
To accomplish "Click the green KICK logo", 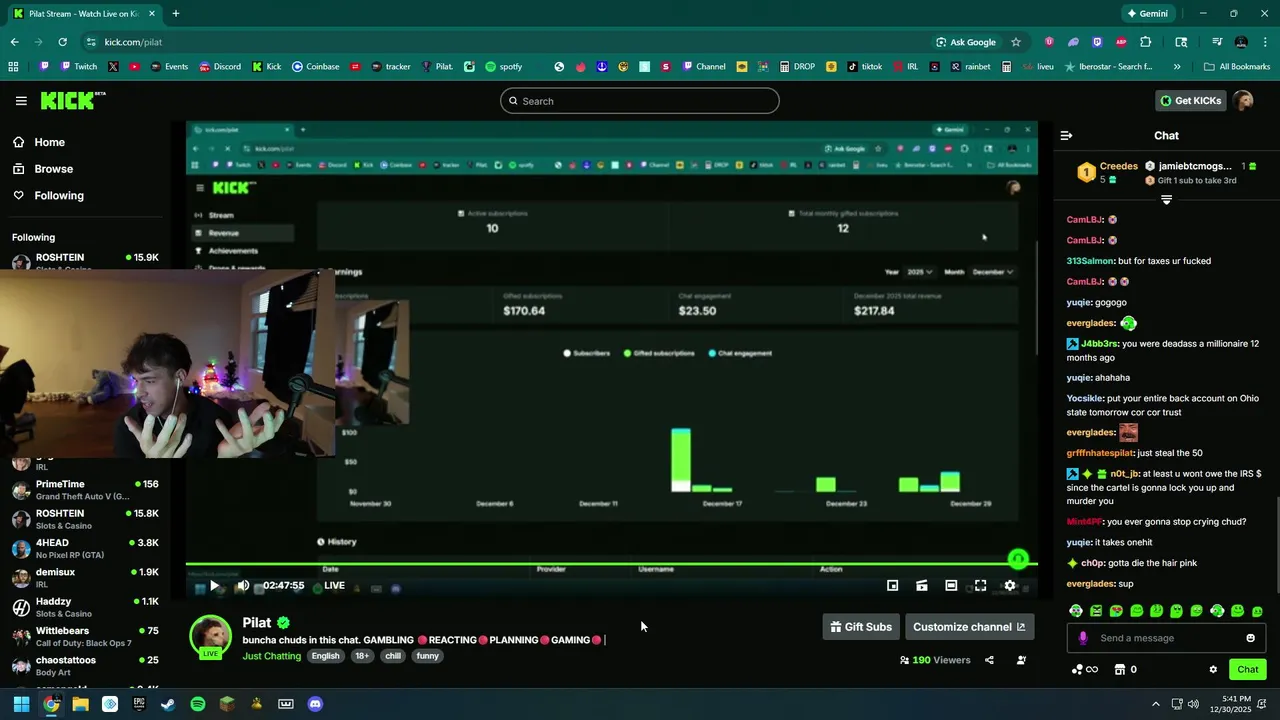I will click(x=72, y=100).
